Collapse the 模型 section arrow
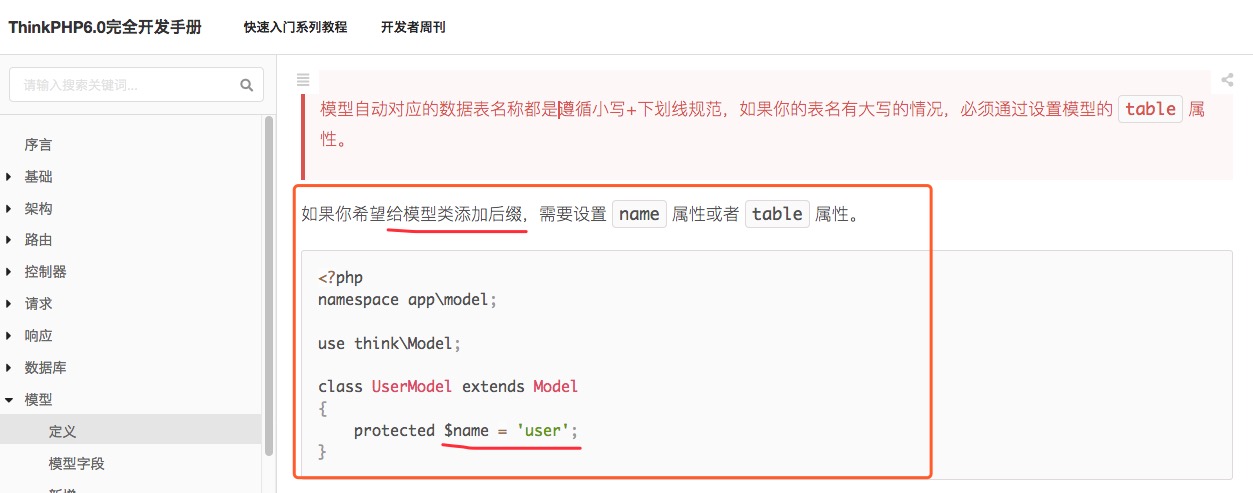 coord(9,400)
